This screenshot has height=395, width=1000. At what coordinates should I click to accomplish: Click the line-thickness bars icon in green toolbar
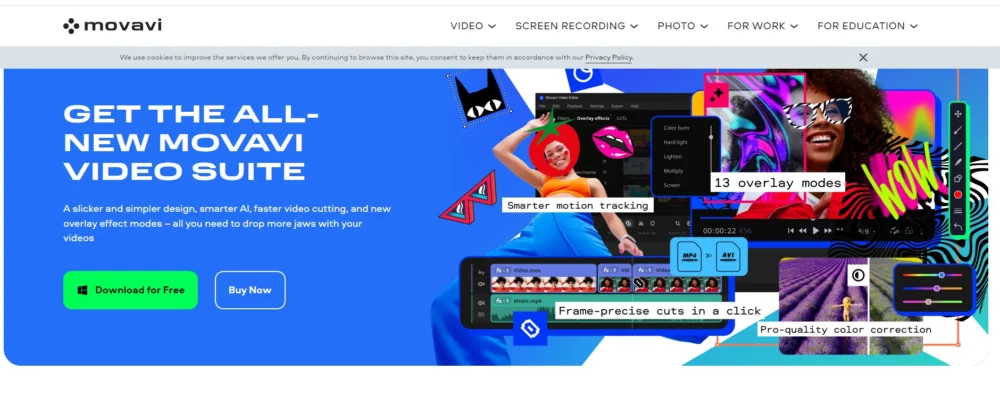coord(958,211)
